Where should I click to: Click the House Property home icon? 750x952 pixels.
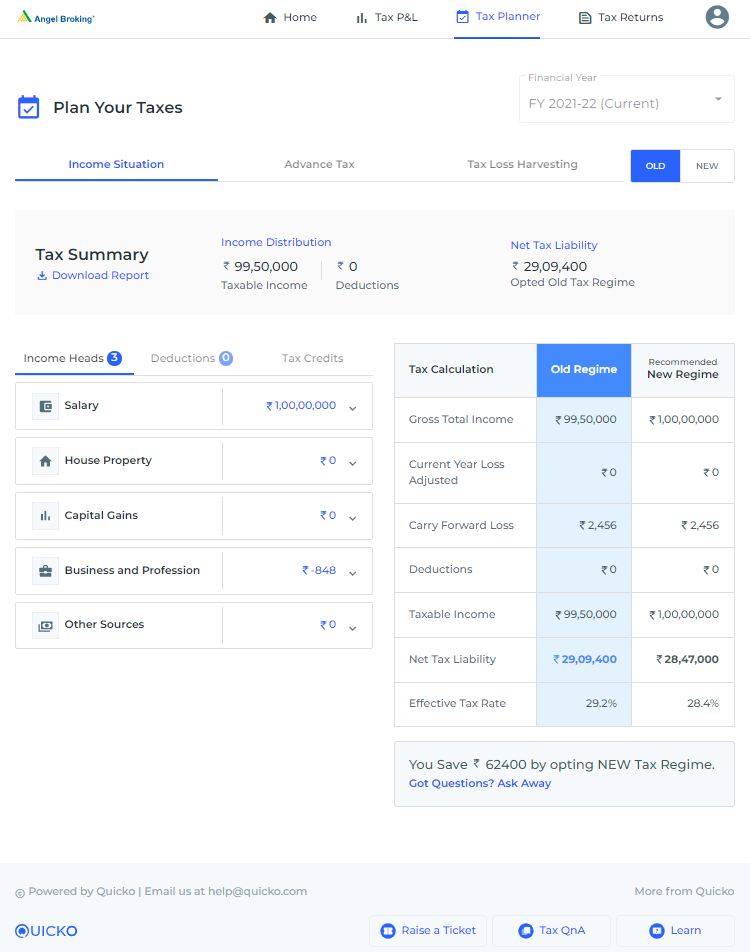46,461
